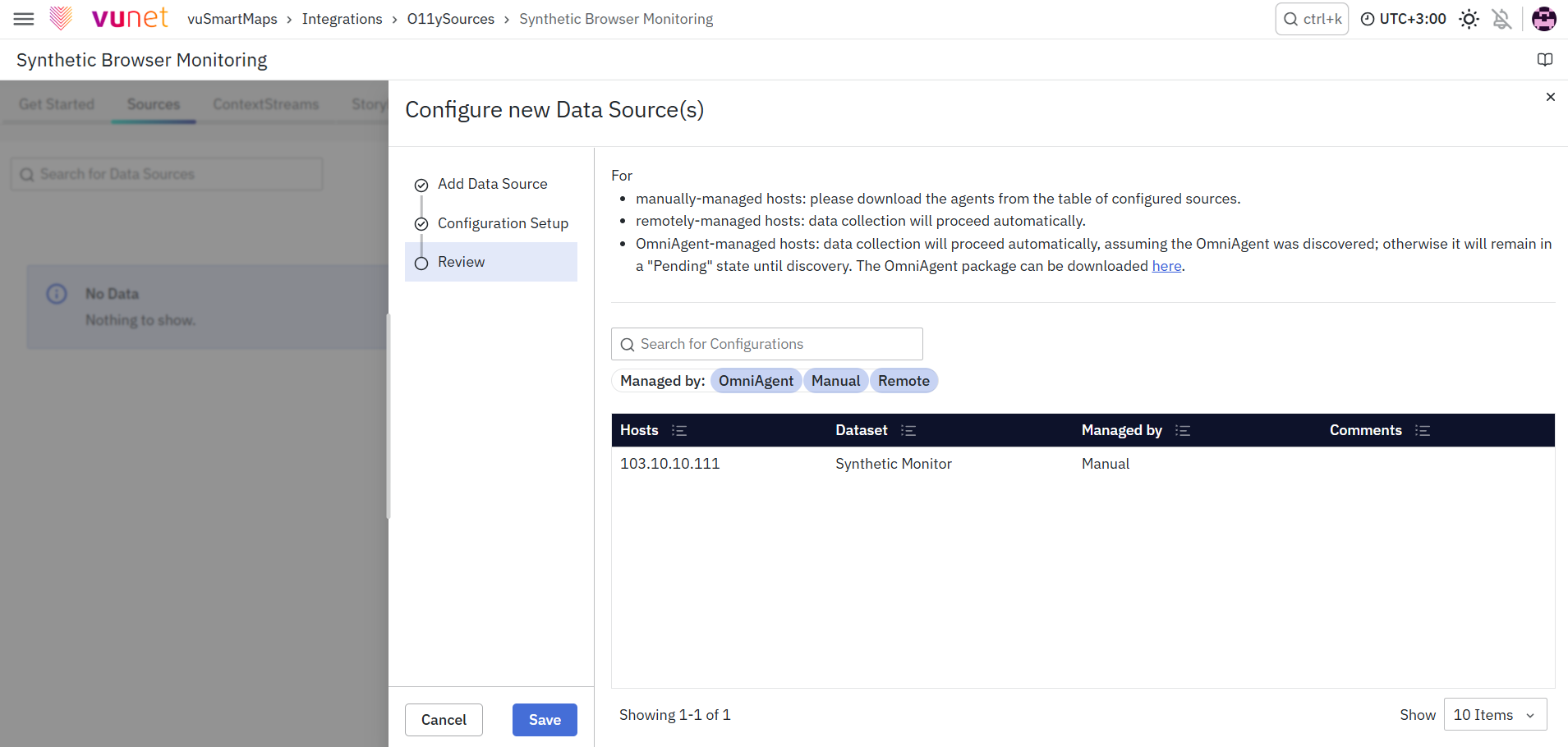Open the hamburger navigation menu
The height and width of the screenshot is (747, 1568).
(x=24, y=19)
